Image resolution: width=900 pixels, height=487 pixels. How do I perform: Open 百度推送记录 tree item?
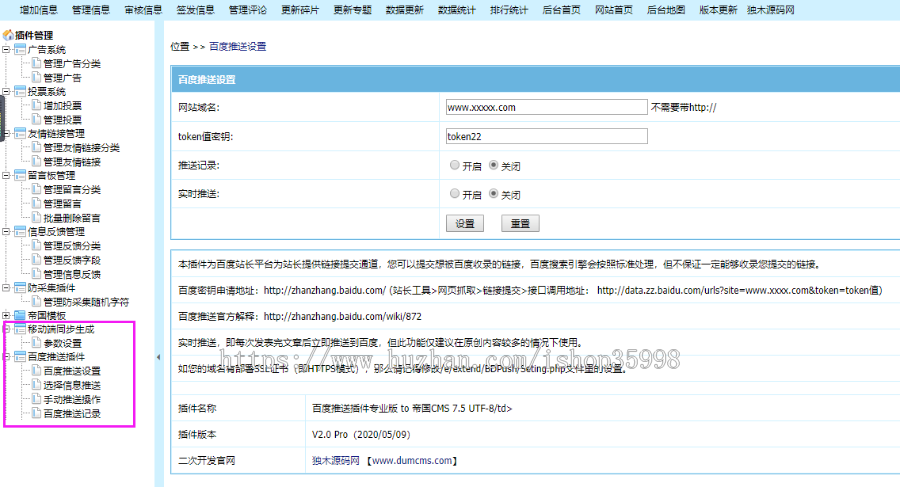click(x=72, y=413)
